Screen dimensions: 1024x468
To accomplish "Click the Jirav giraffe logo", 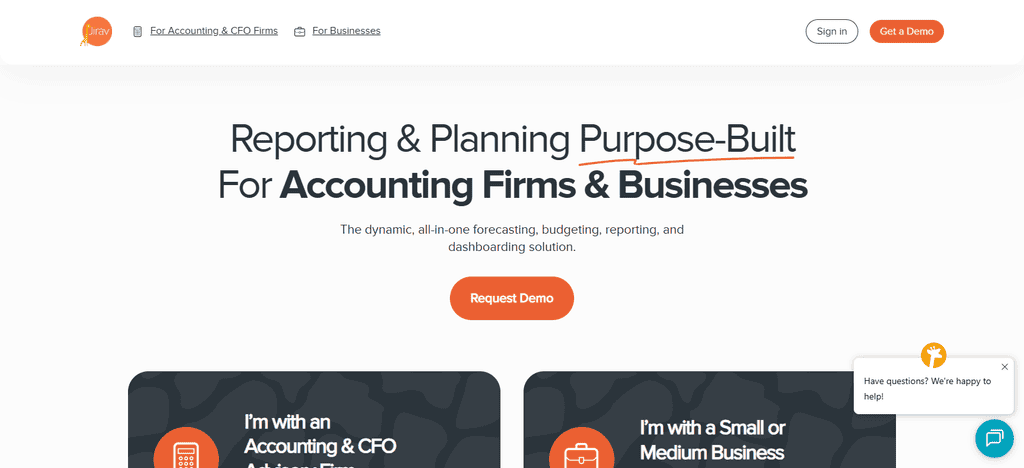I will pyautogui.click(x=96, y=31).
